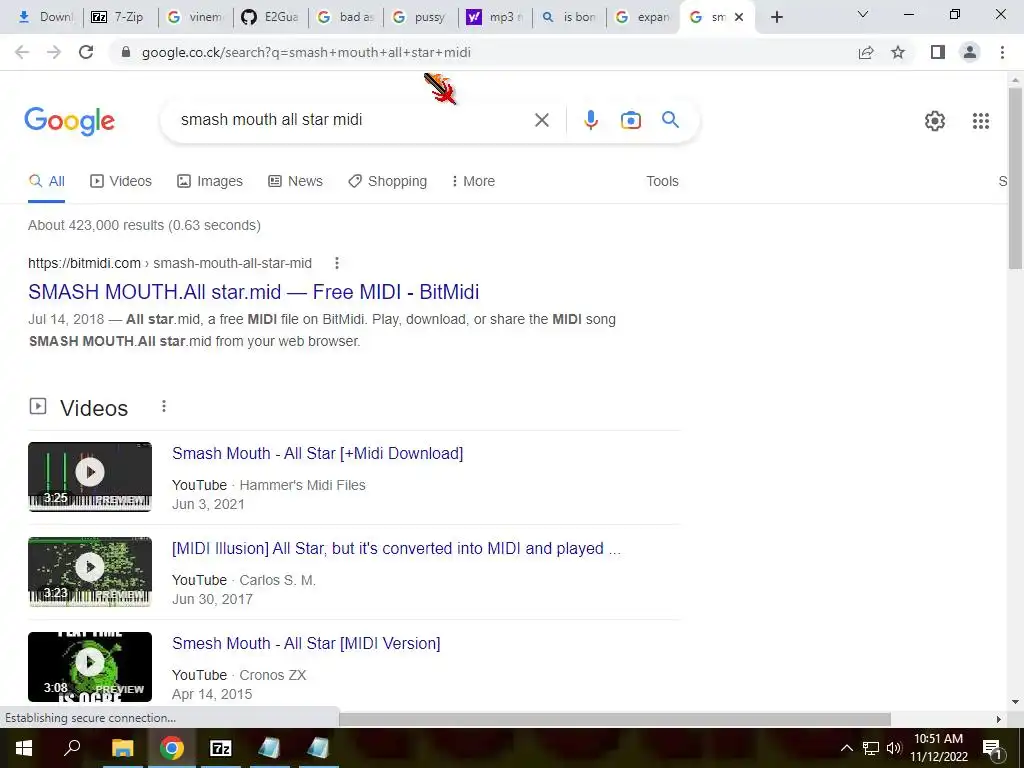The width and height of the screenshot is (1024, 768).
Task: Switch to the E2Gua GitHub tab
Action: click(270, 17)
